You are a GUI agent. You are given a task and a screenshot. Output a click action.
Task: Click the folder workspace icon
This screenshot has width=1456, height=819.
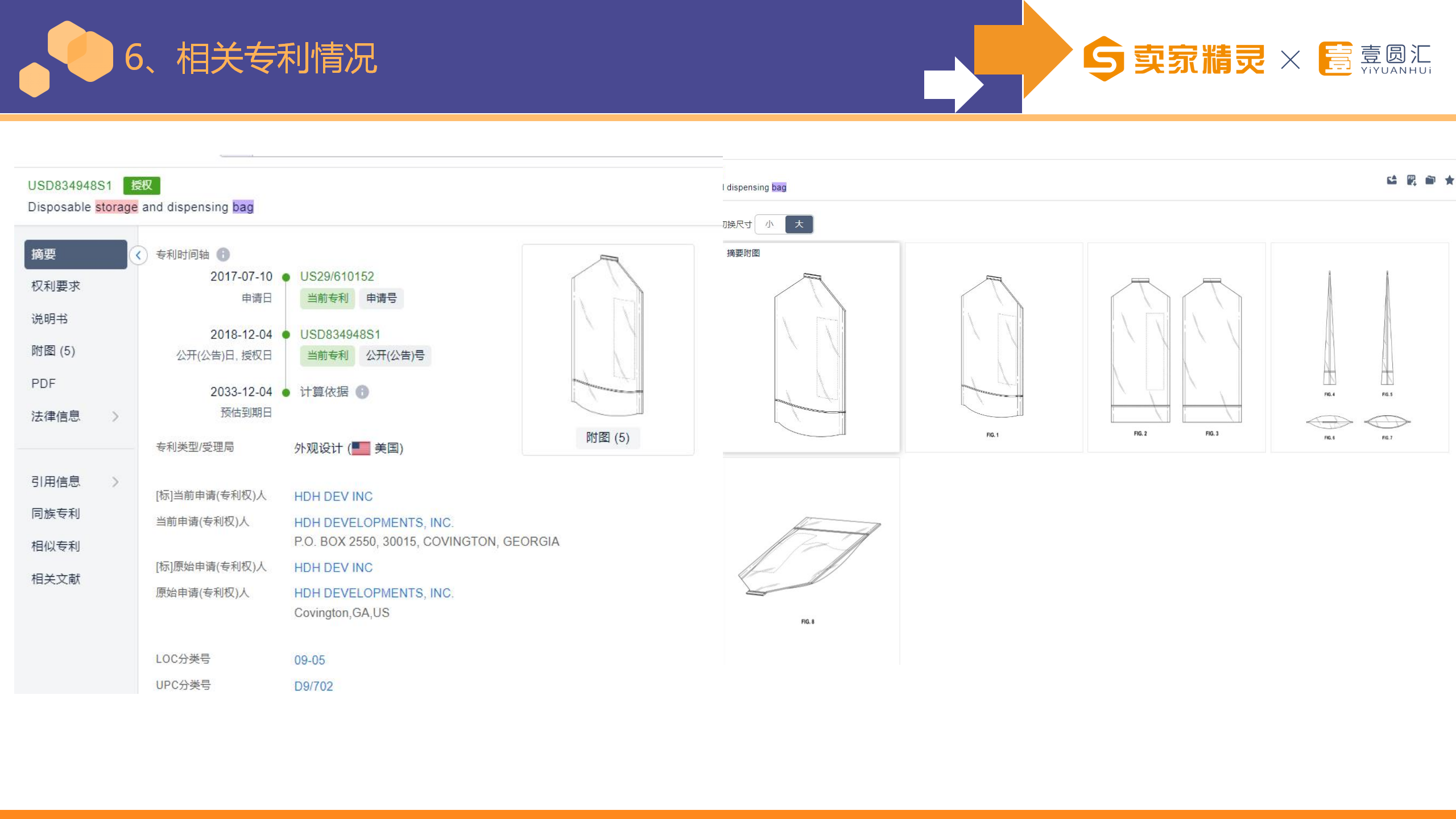[1430, 180]
